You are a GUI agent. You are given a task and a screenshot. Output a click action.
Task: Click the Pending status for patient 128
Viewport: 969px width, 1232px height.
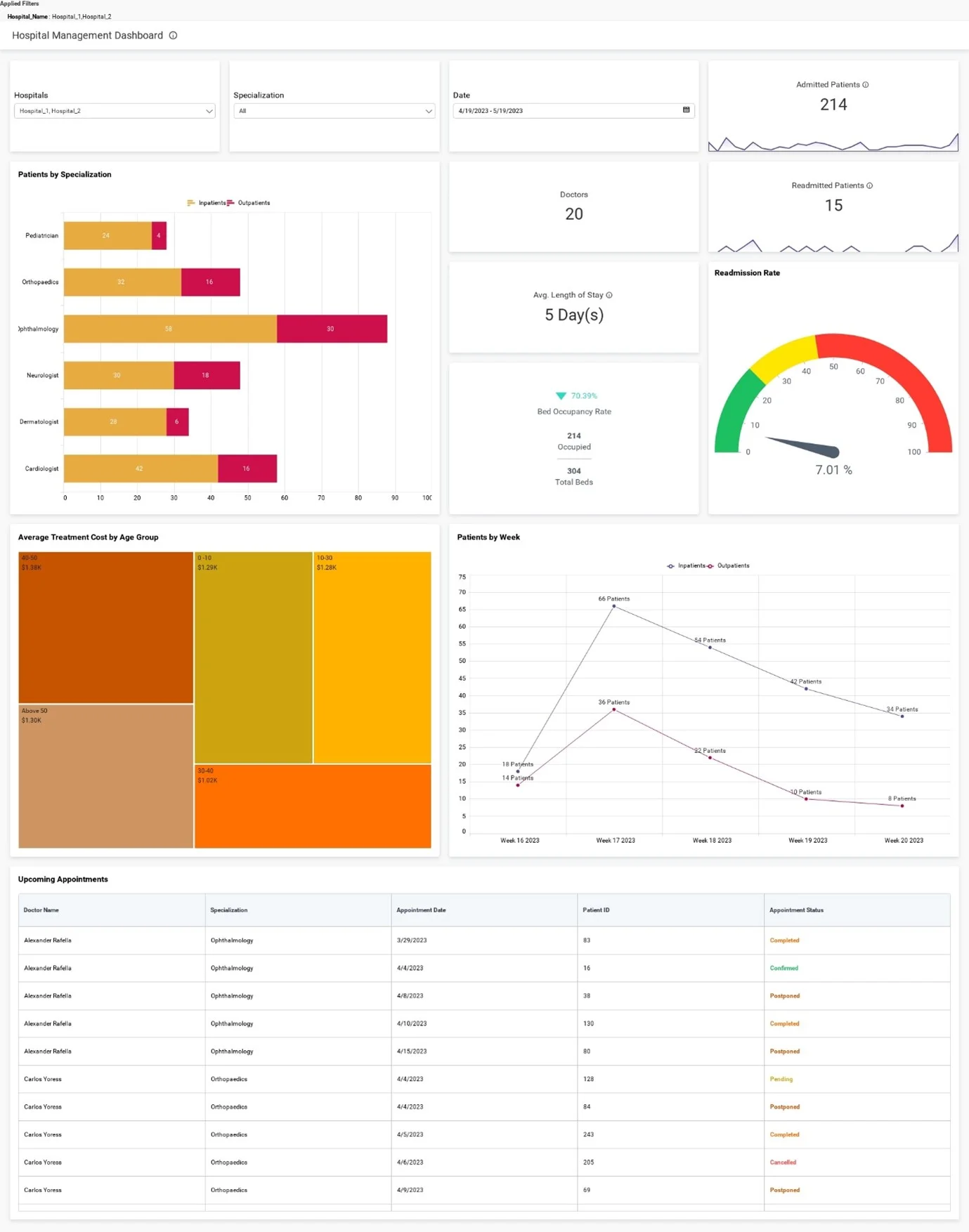tap(781, 1079)
